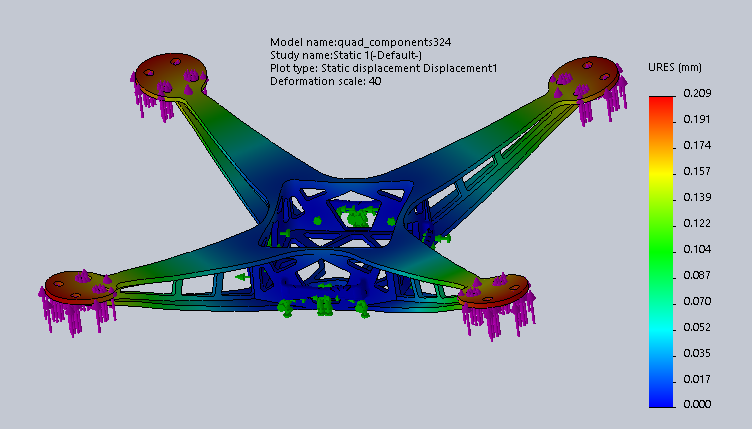Select the 0.209 maximum legend value
The image size is (752, 429).
point(697,93)
